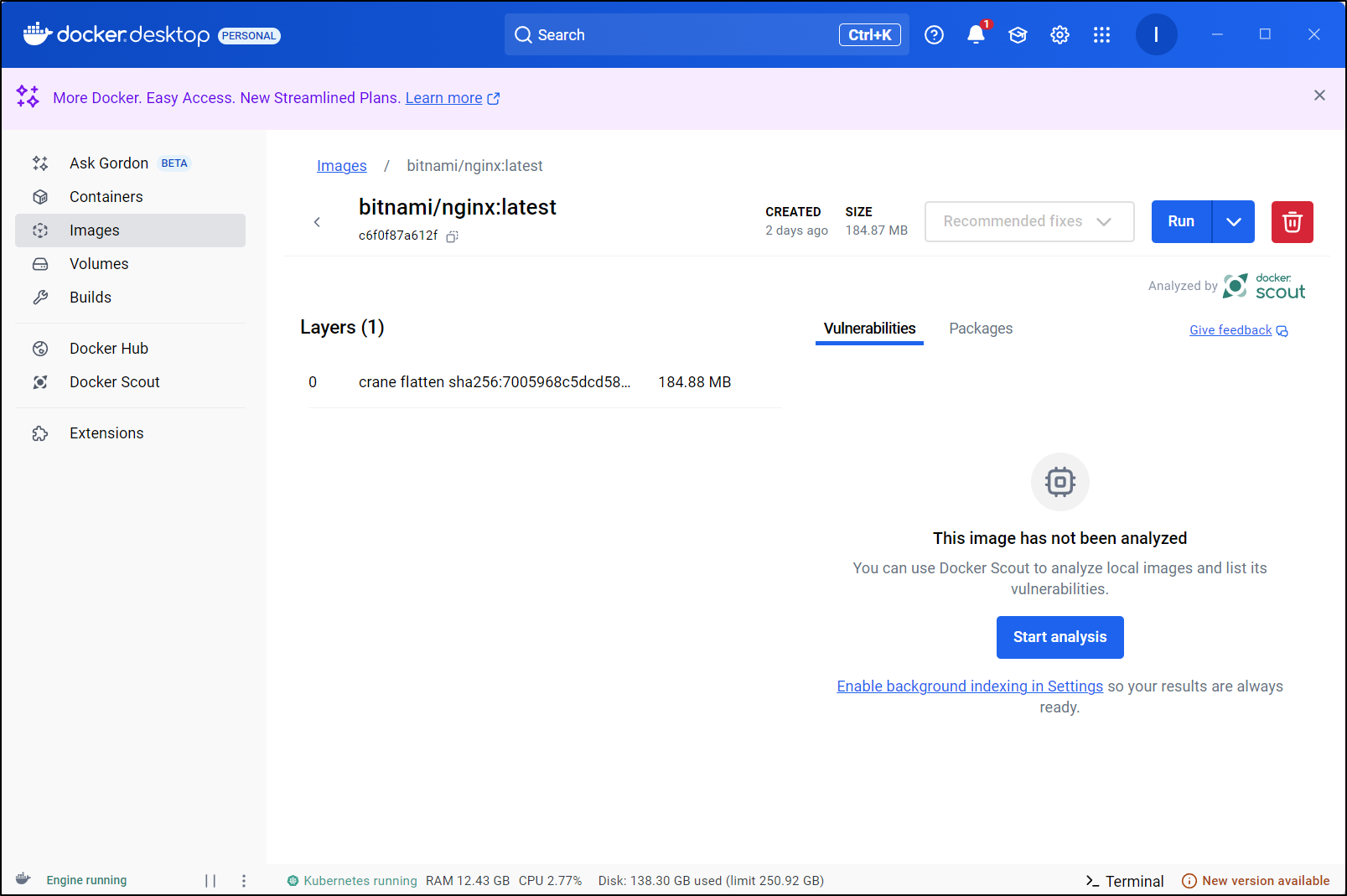Go back with the left arrow icon
Image resolution: width=1347 pixels, height=896 pixels.
tap(317, 222)
